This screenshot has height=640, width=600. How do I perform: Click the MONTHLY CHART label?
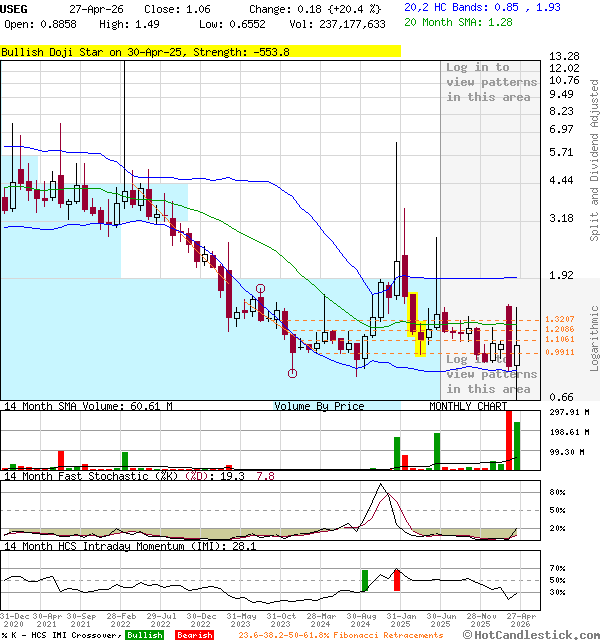click(x=469, y=406)
